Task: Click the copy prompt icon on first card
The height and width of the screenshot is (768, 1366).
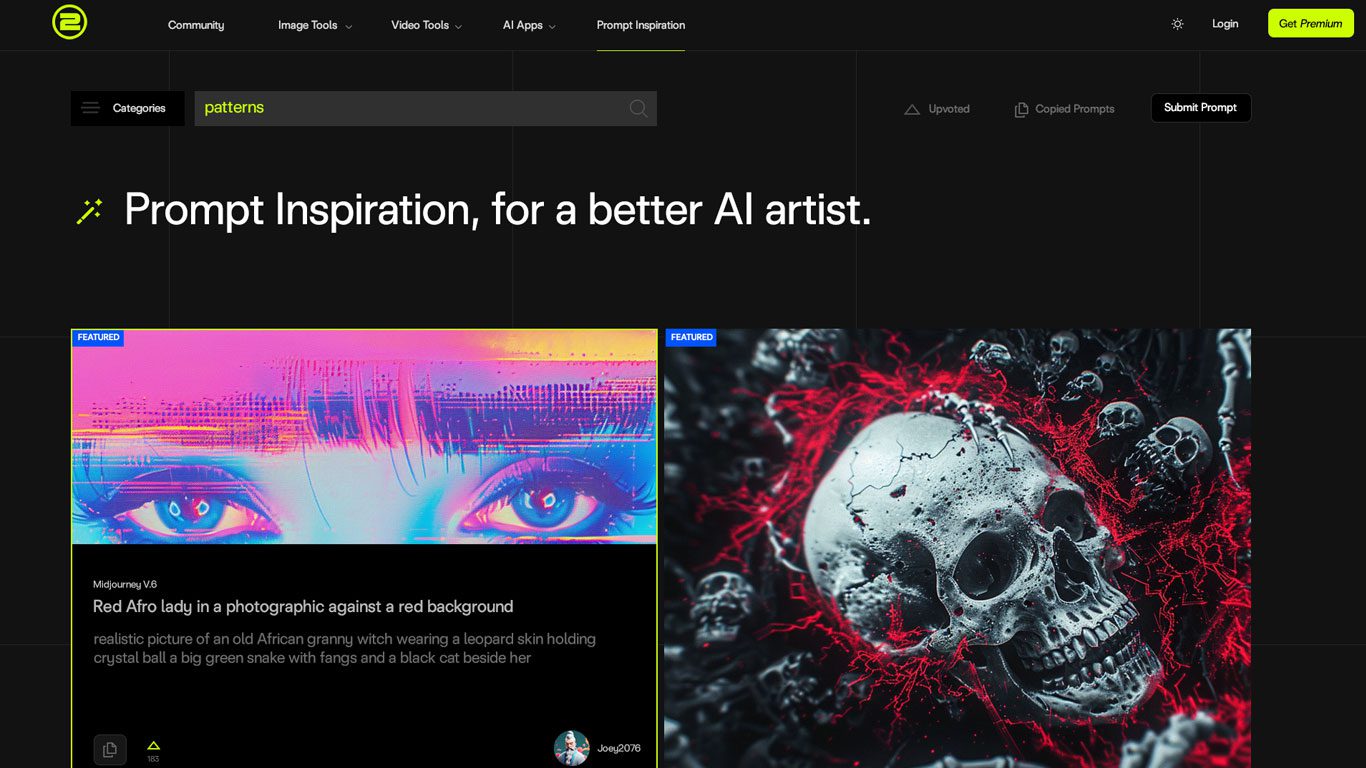Action: coord(110,749)
